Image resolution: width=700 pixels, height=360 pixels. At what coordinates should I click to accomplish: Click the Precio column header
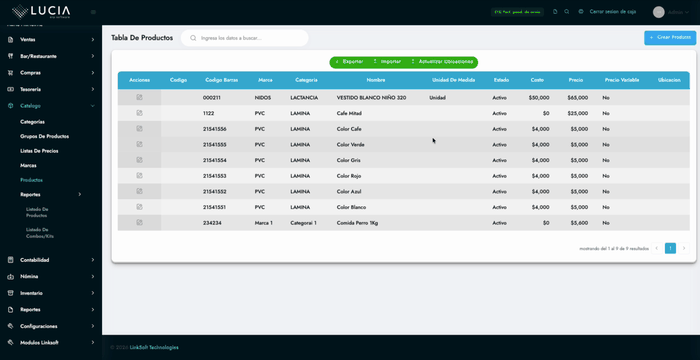(575, 80)
